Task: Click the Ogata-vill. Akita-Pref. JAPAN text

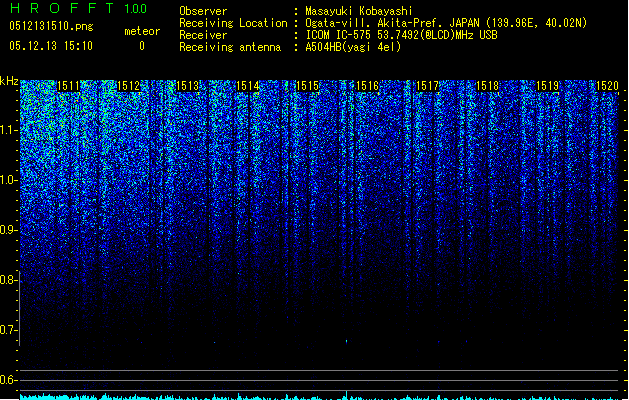Action: (392, 23)
